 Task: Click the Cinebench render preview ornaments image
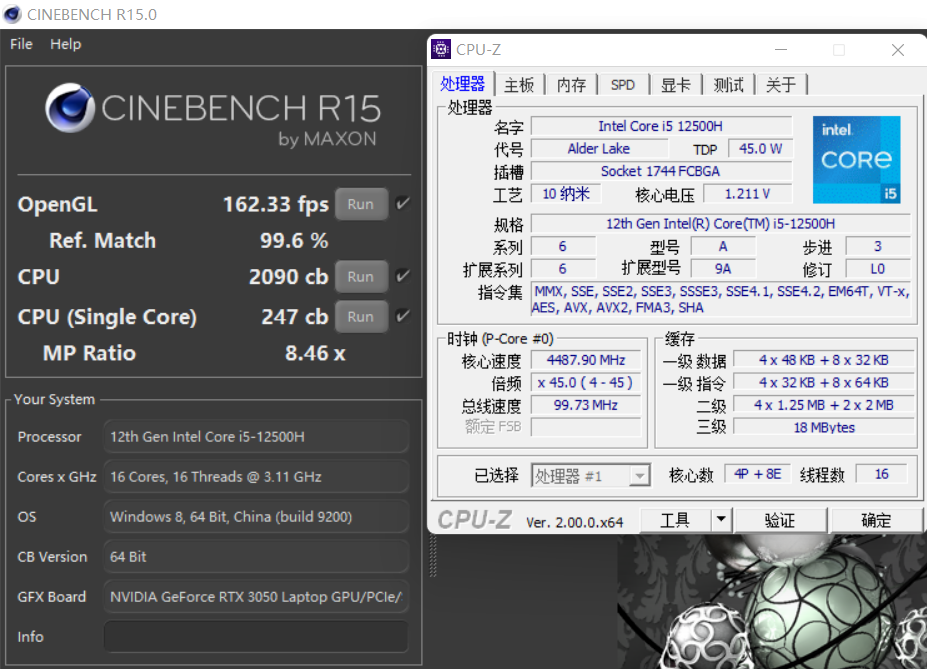pos(772,602)
